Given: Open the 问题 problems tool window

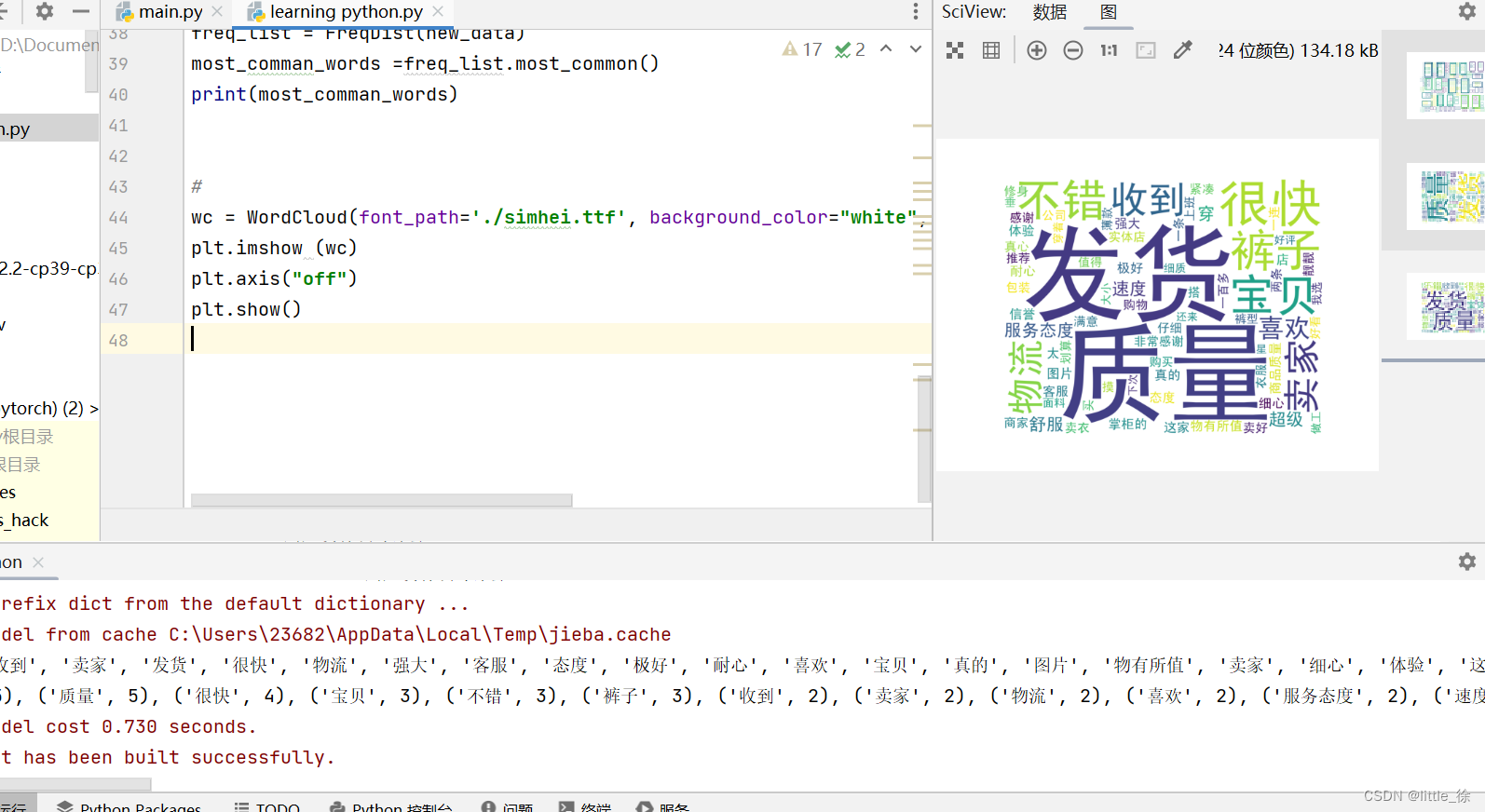Looking at the screenshot, I should (508, 806).
